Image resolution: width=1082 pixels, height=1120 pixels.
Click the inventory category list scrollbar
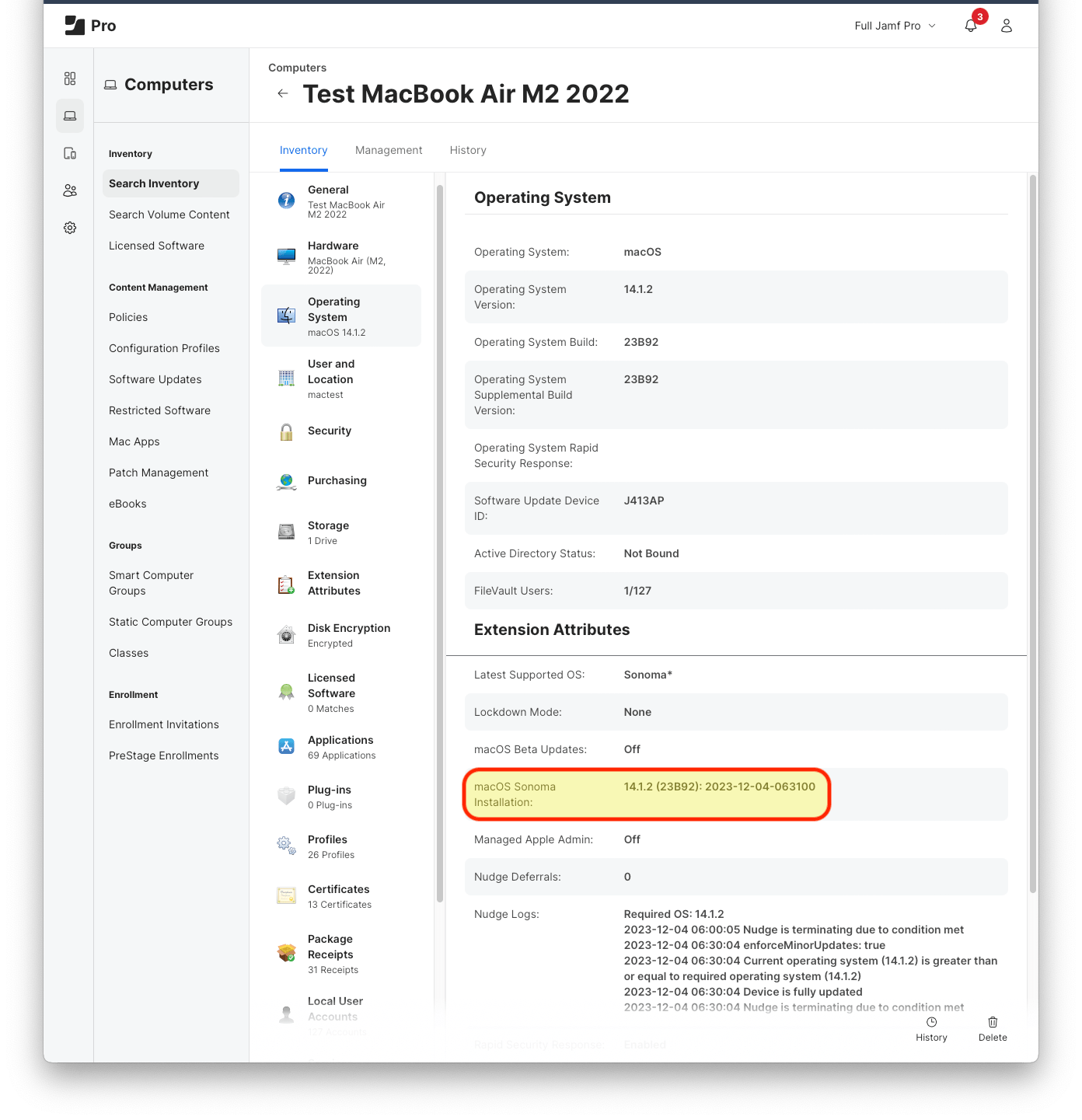pyautogui.click(x=440, y=543)
